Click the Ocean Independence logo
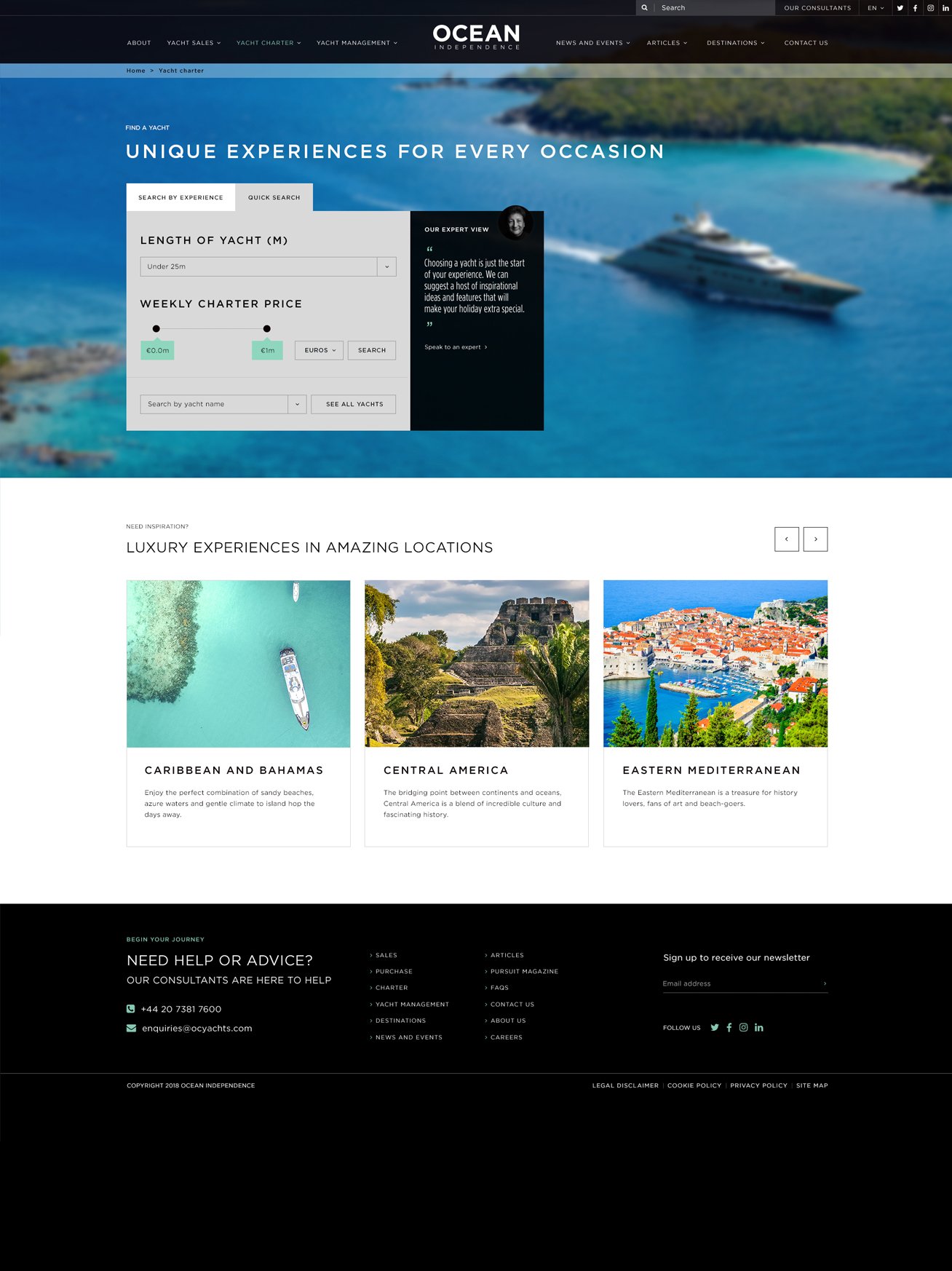This screenshot has height=1271, width=952. 476,36
